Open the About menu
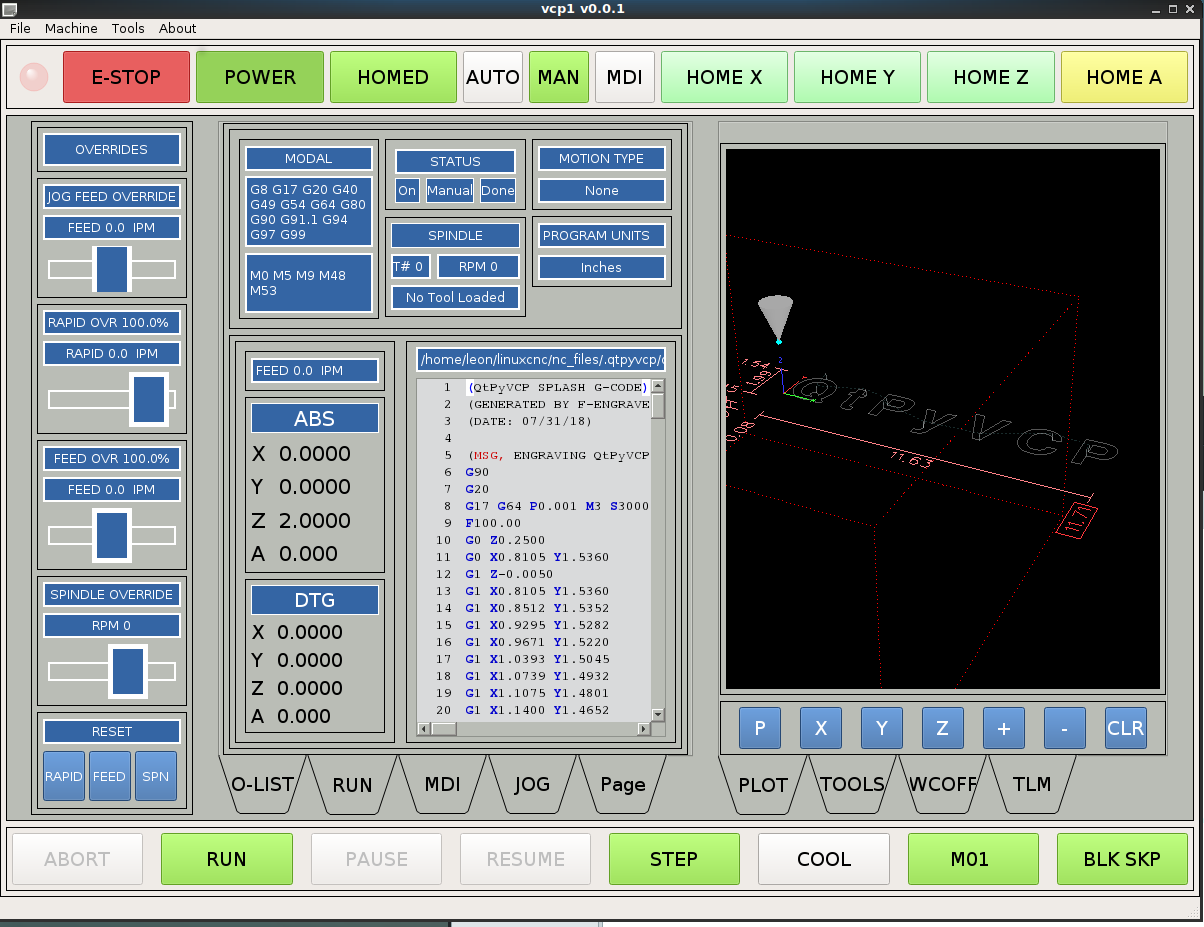This screenshot has height=927, width=1204. click(x=178, y=28)
